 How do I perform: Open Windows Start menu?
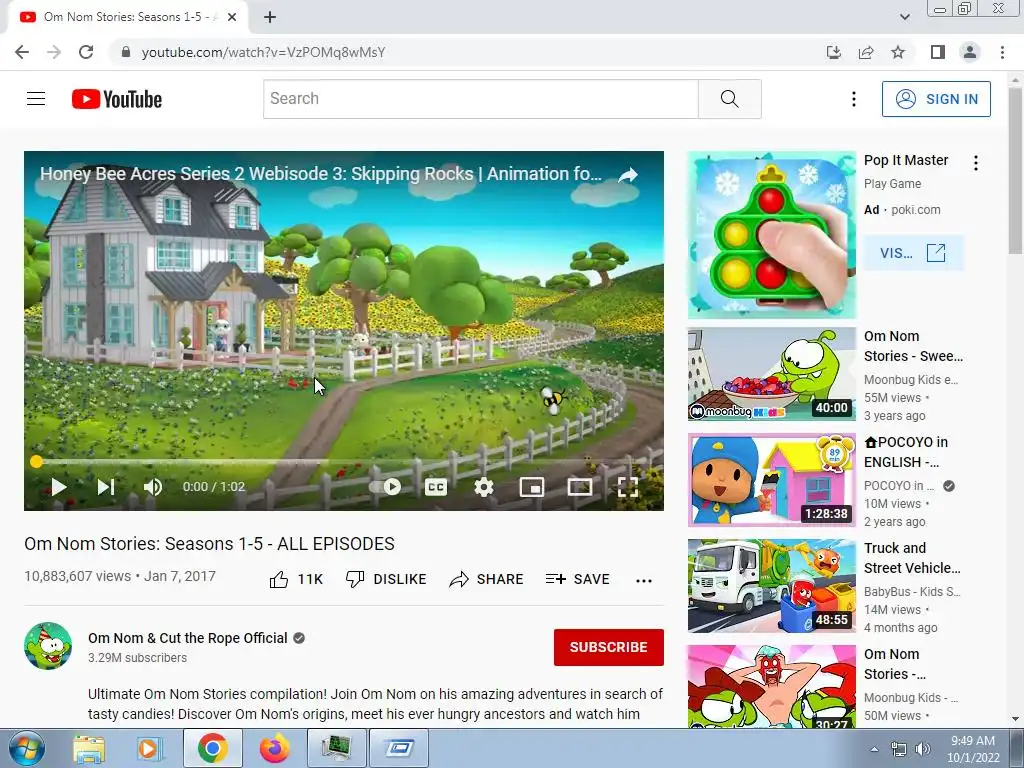pos(27,748)
